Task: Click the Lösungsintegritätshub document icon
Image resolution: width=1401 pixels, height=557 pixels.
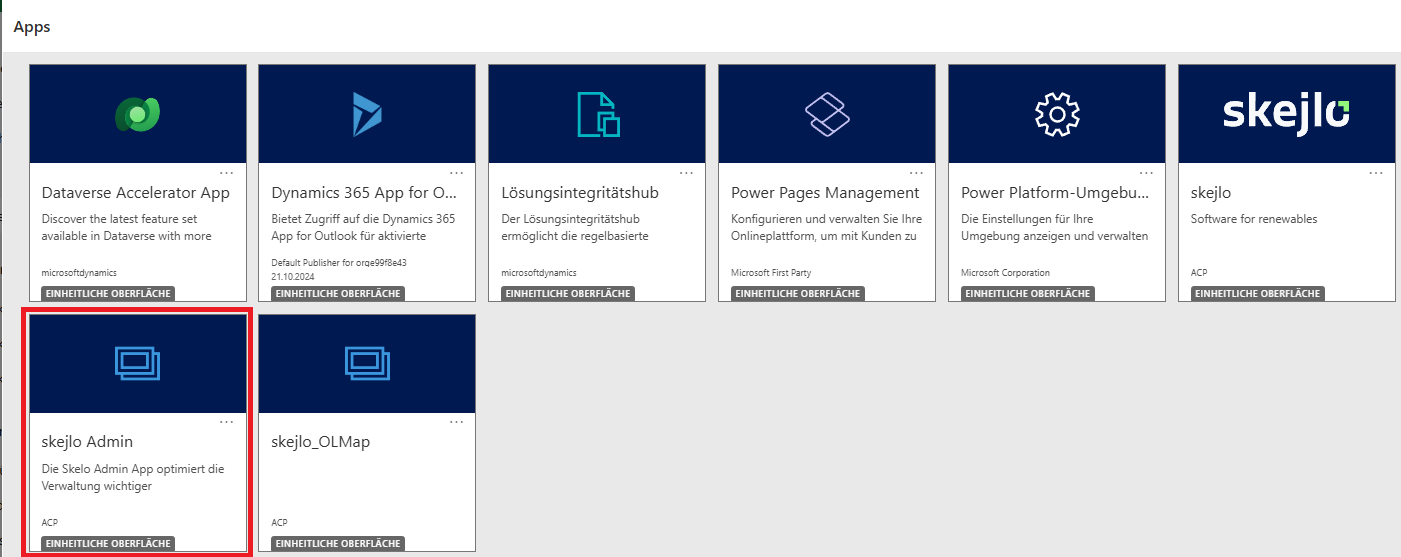Action: (x=597, y=114)
